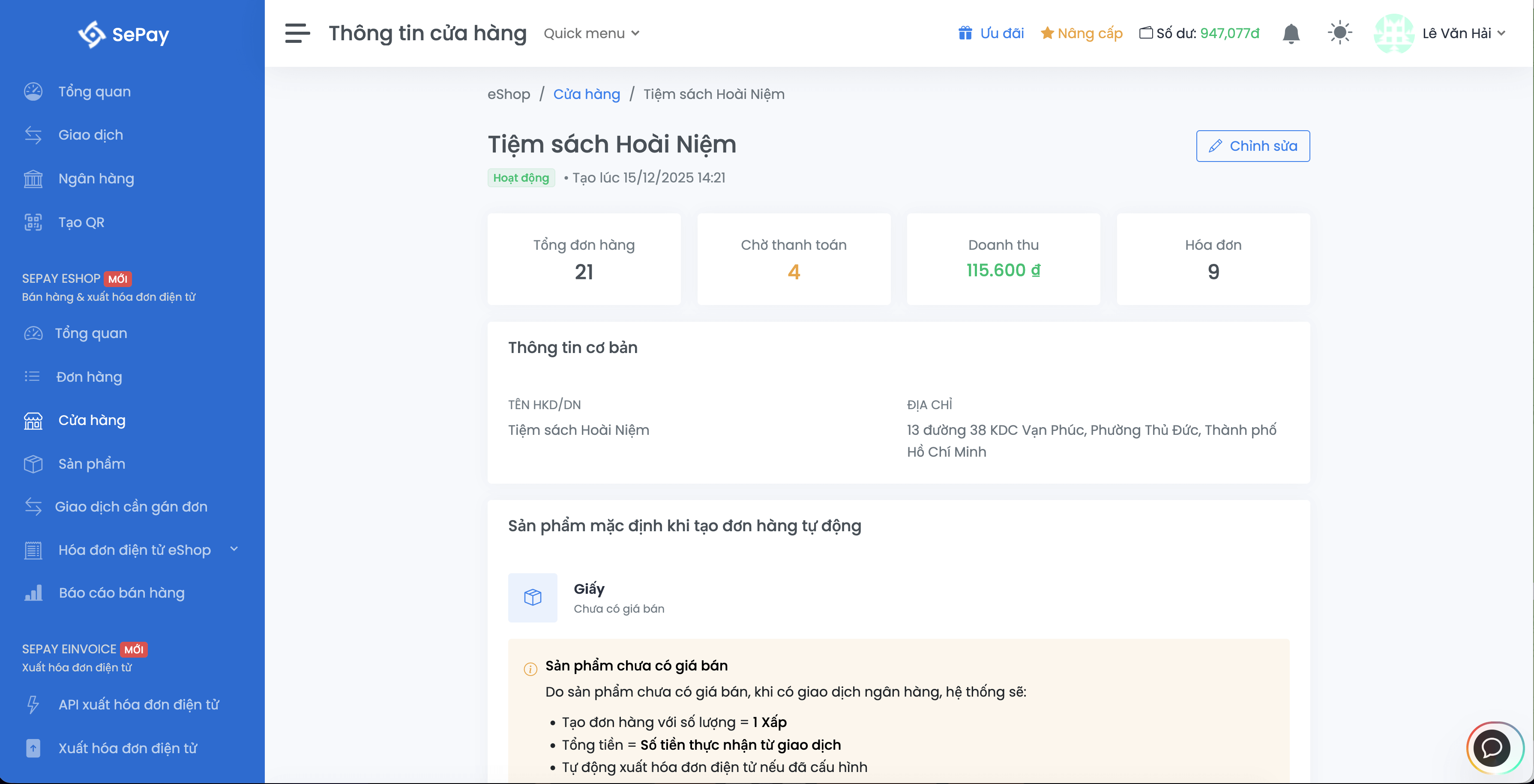Image resolution: width=1534 pixels, height=784 pixels.
Task: Expand the Quick menu dropdown
Action: (x=591, y=33)
